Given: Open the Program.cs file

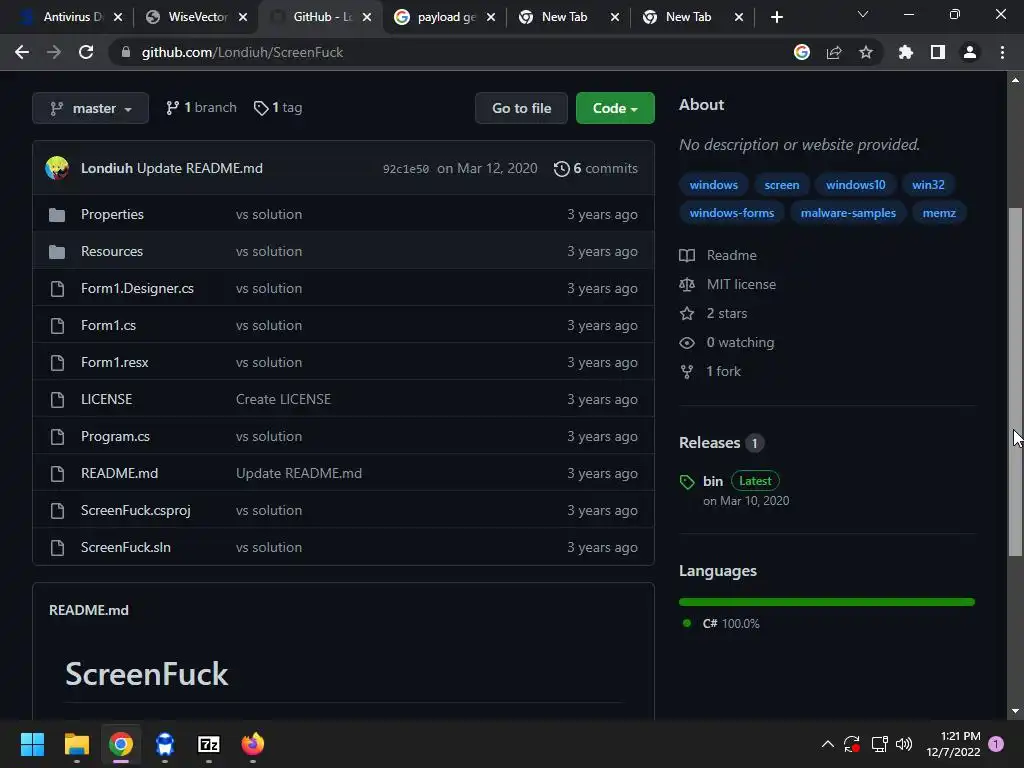Looking at the screenshot, I should 115,436.
